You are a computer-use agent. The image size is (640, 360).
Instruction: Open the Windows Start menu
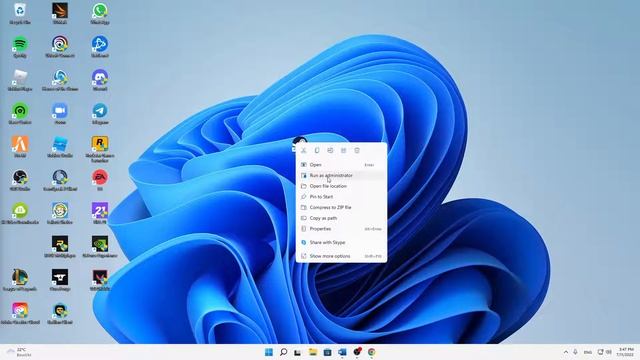(269, 352)
